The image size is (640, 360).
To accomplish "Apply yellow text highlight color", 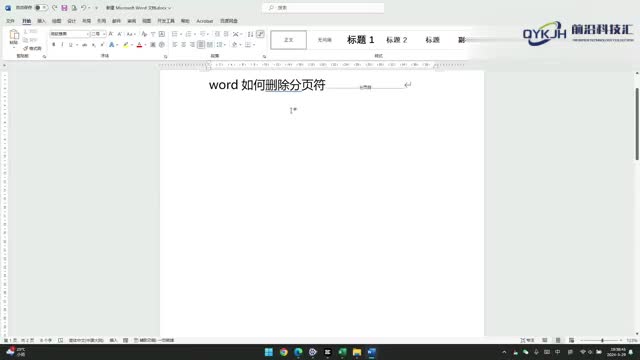I will click(126, 44).
